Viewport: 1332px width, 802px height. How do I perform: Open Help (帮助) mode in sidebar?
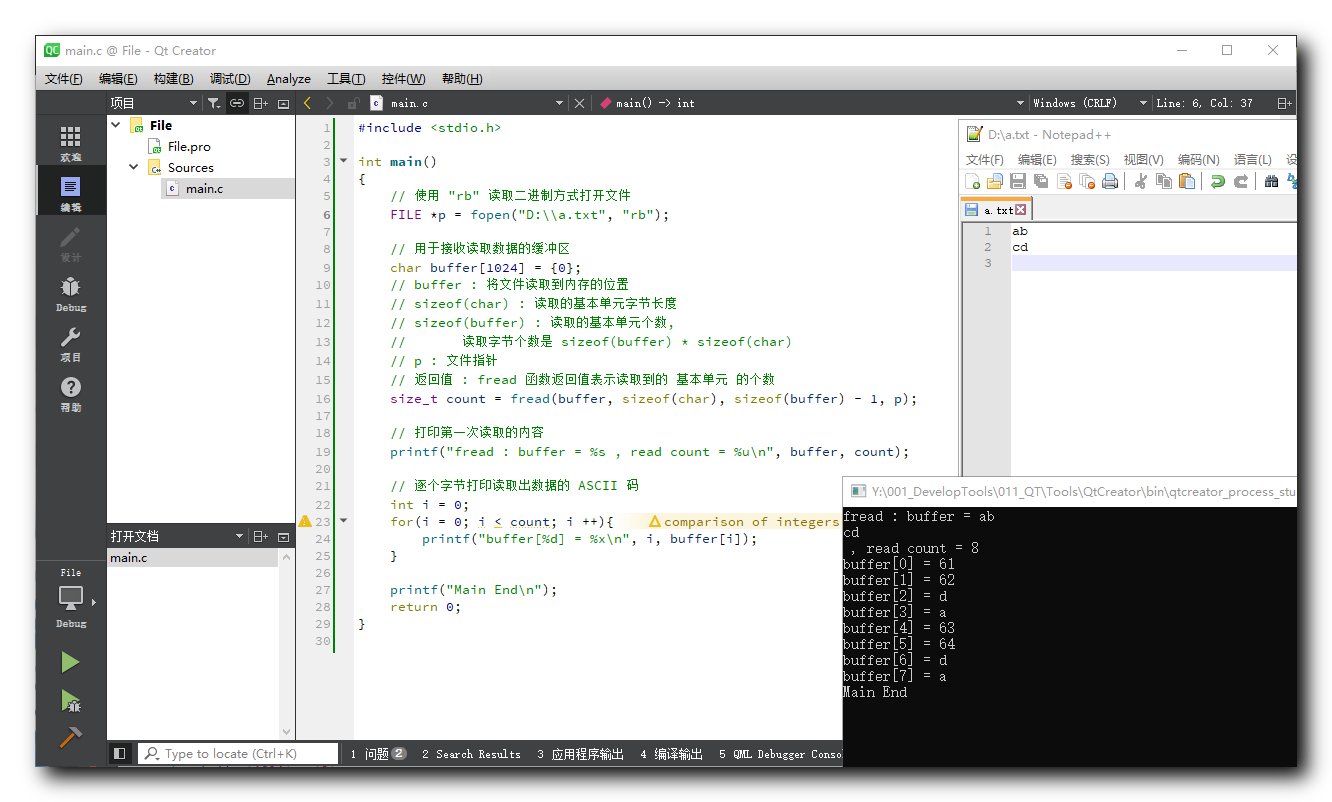[x=70, y=394]
